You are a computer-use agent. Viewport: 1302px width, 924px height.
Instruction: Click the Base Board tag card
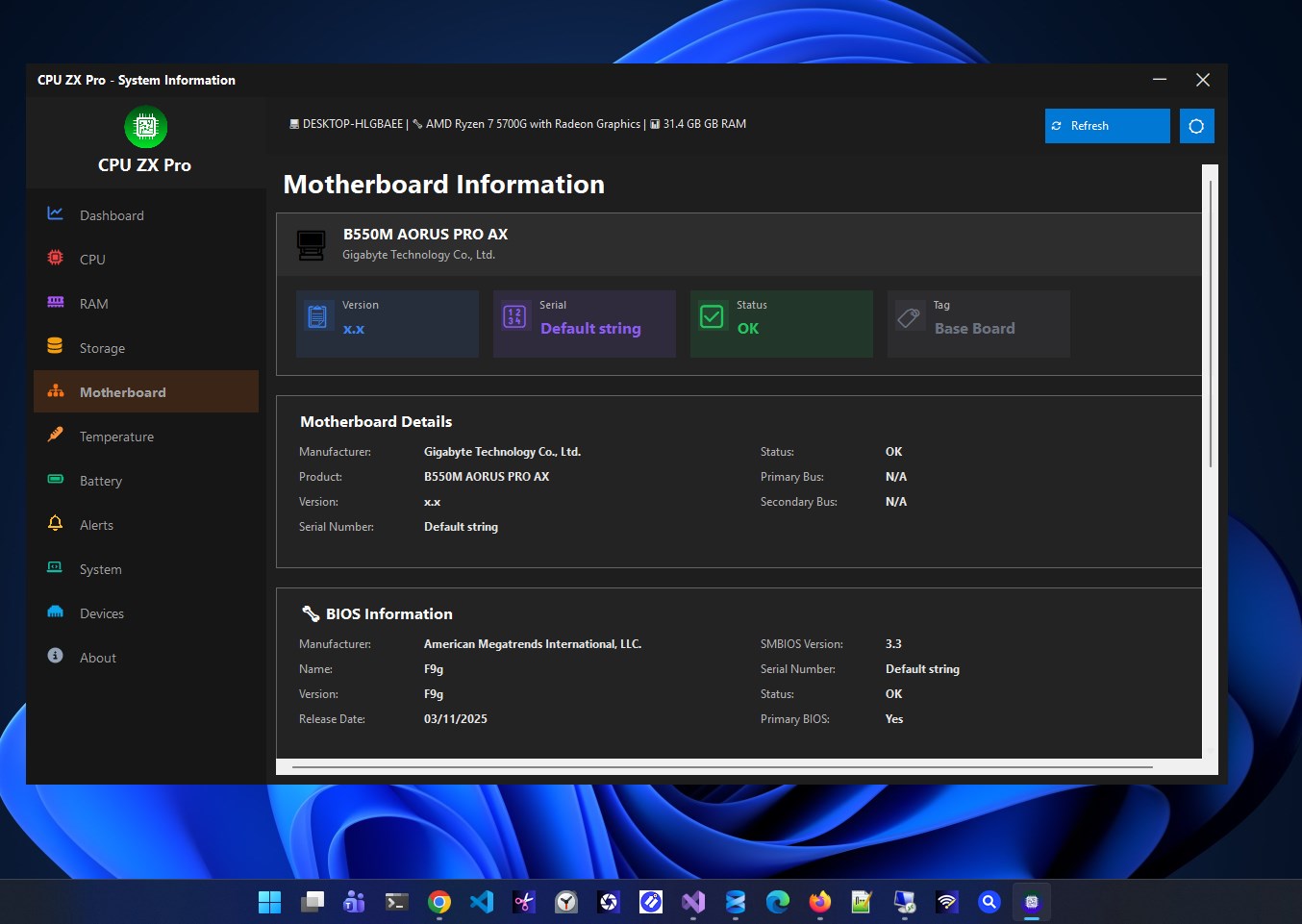(978, 324)
